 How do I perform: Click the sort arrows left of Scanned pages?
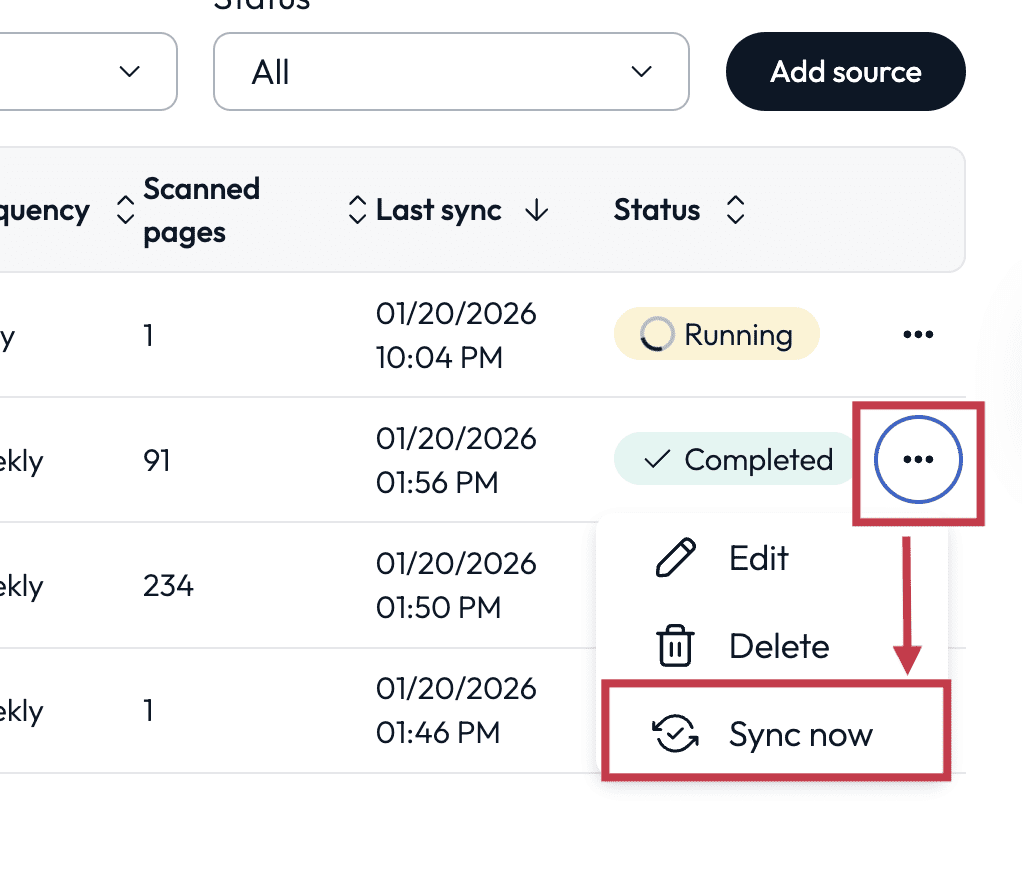tap(125, 210)
